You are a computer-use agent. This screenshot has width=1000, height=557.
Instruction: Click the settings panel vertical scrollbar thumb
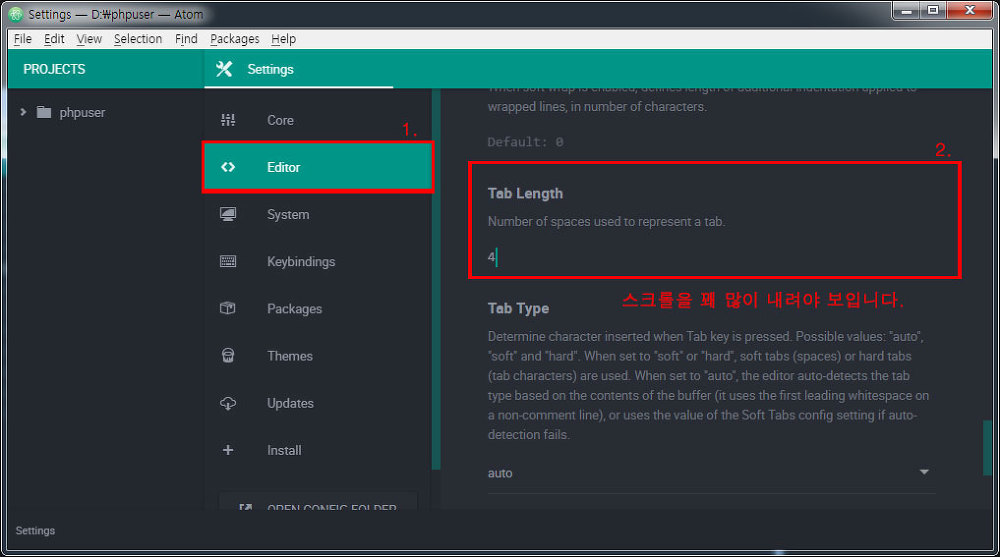coord(987,447)
